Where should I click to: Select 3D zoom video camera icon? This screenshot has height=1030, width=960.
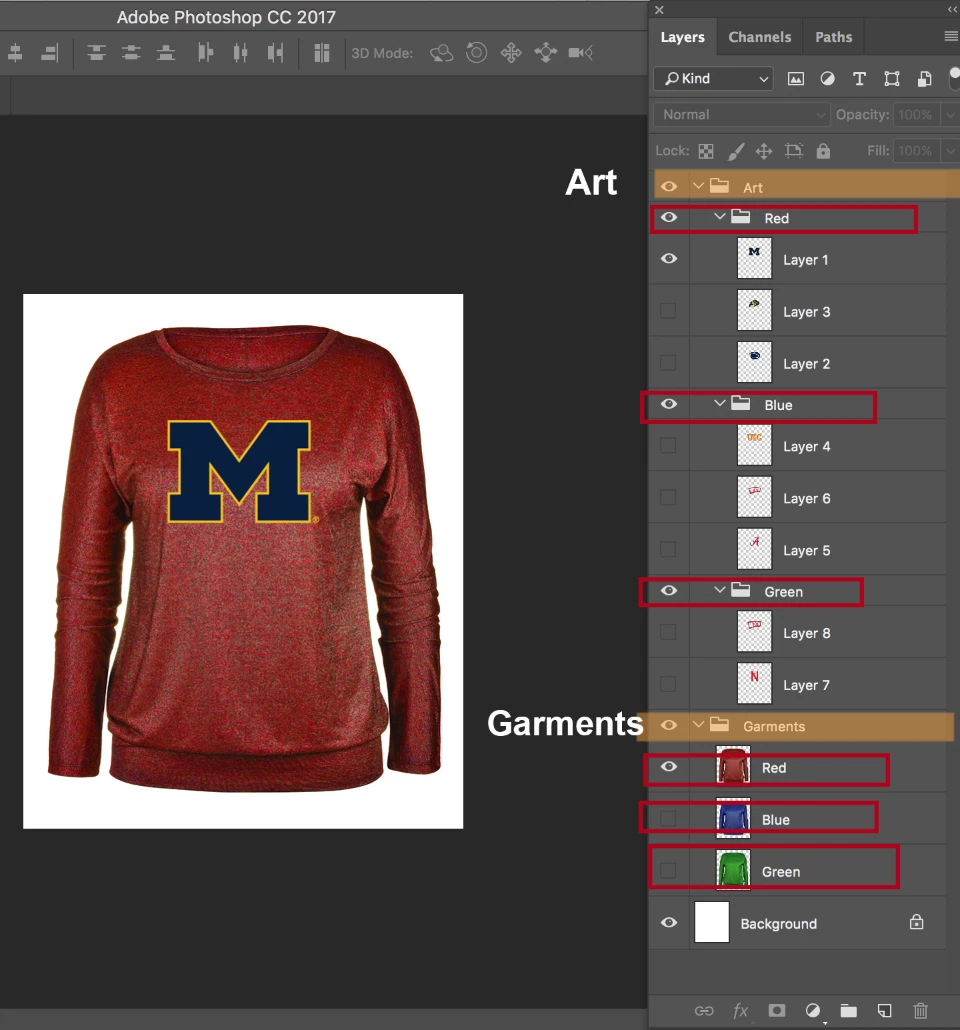click(x=581, y=53)
